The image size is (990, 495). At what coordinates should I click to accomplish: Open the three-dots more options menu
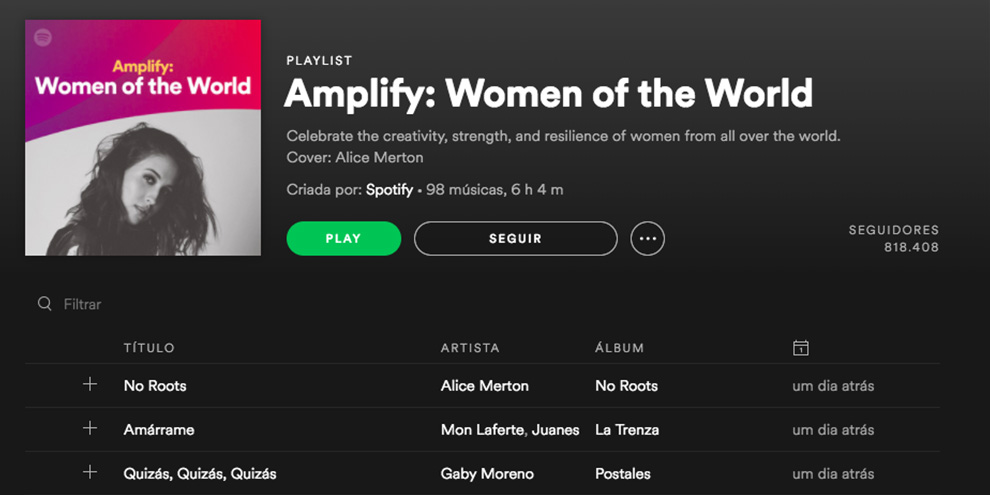pyautogui.click(x=647, y=239)
